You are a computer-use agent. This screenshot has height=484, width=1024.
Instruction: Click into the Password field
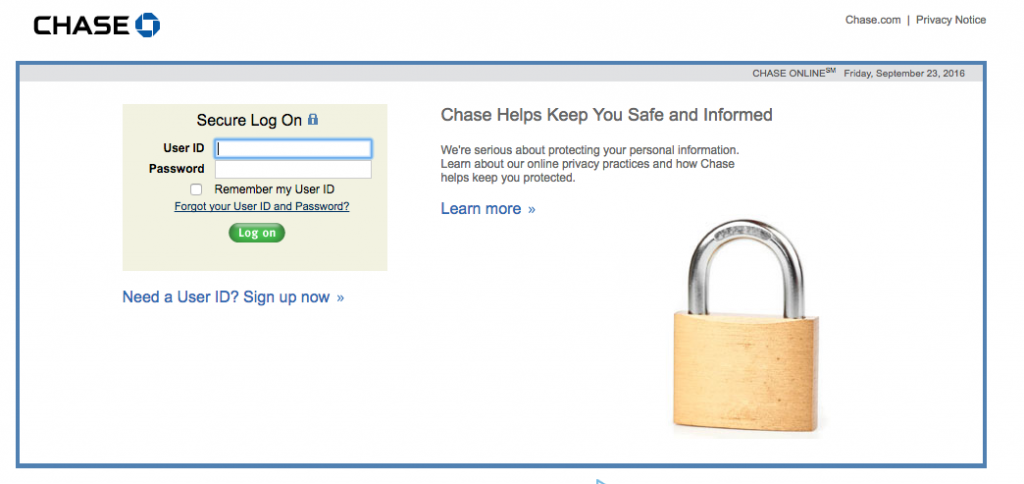pos(293,170)
